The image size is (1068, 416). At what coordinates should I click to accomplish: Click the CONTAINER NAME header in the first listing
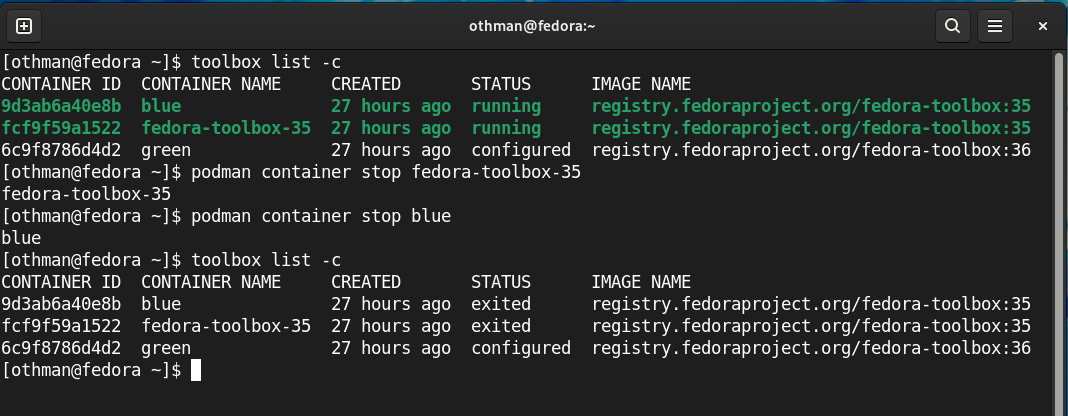[x=211, y=84]
